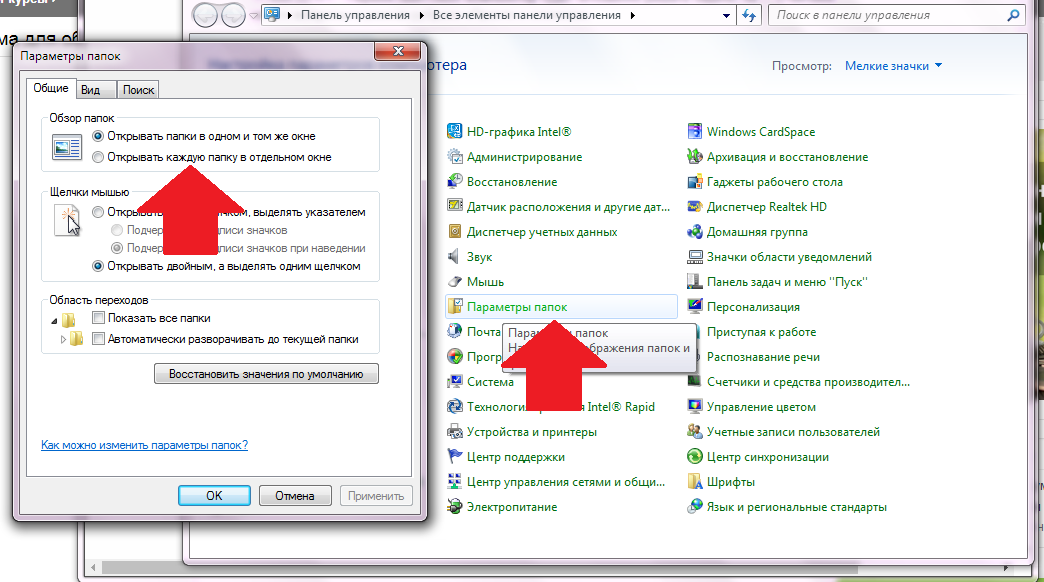Click the Управление цветом icon
Viewport: 1044px width, 582px height.
[694, 406]
